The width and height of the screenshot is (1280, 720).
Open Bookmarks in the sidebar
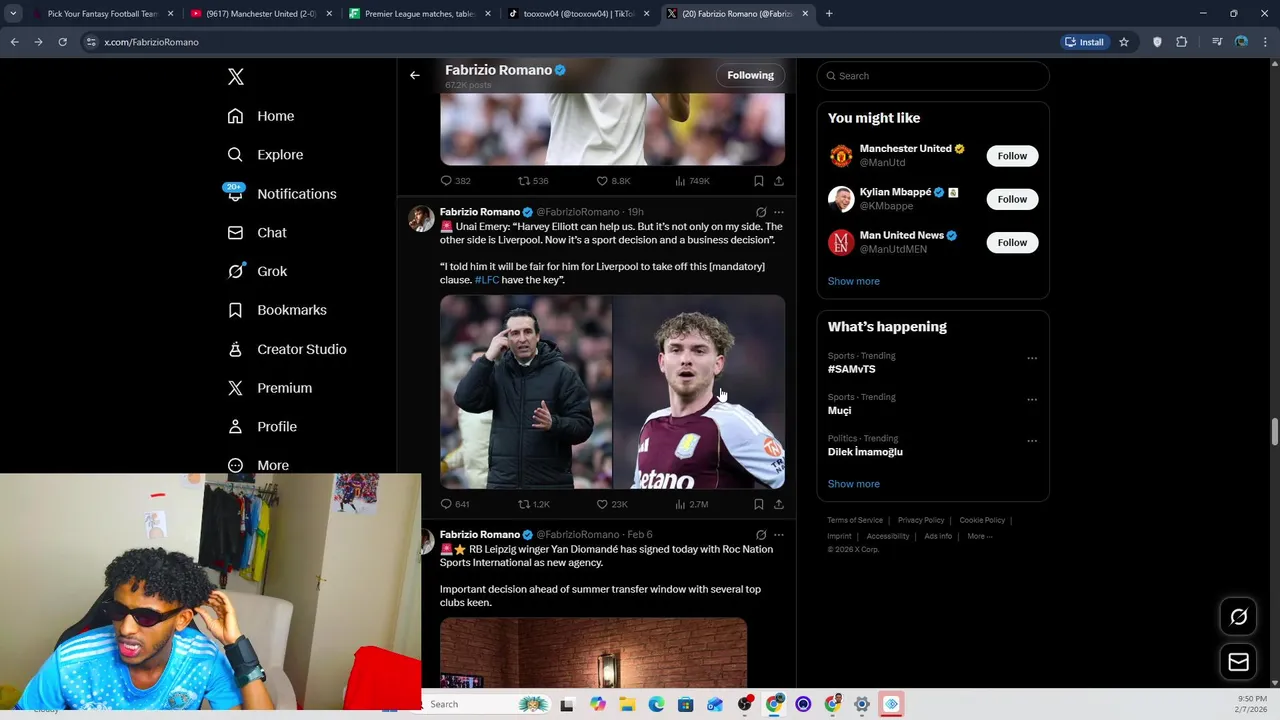coord(277,310)
